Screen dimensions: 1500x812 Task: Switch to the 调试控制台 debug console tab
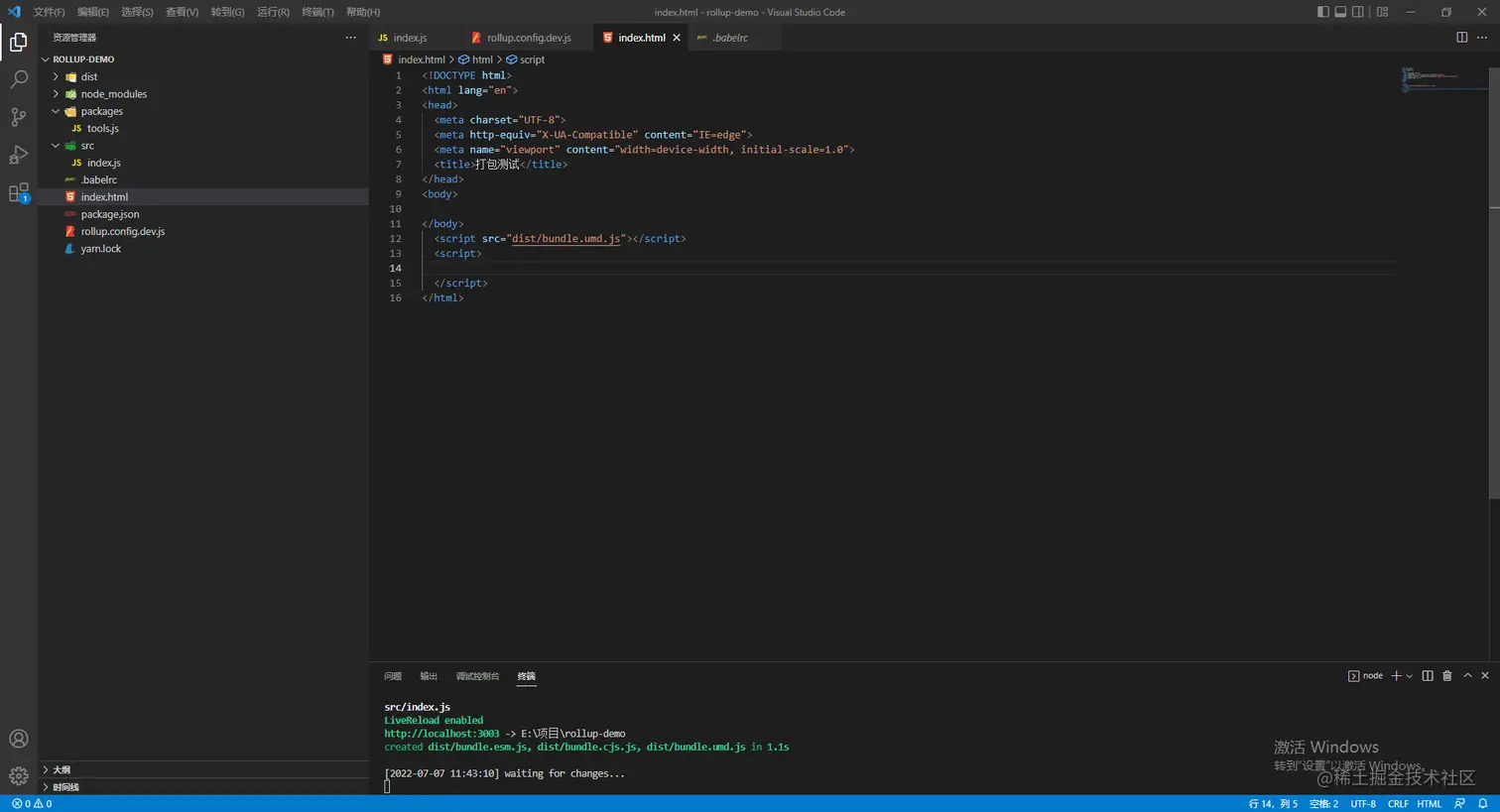[x=477, y=676]
